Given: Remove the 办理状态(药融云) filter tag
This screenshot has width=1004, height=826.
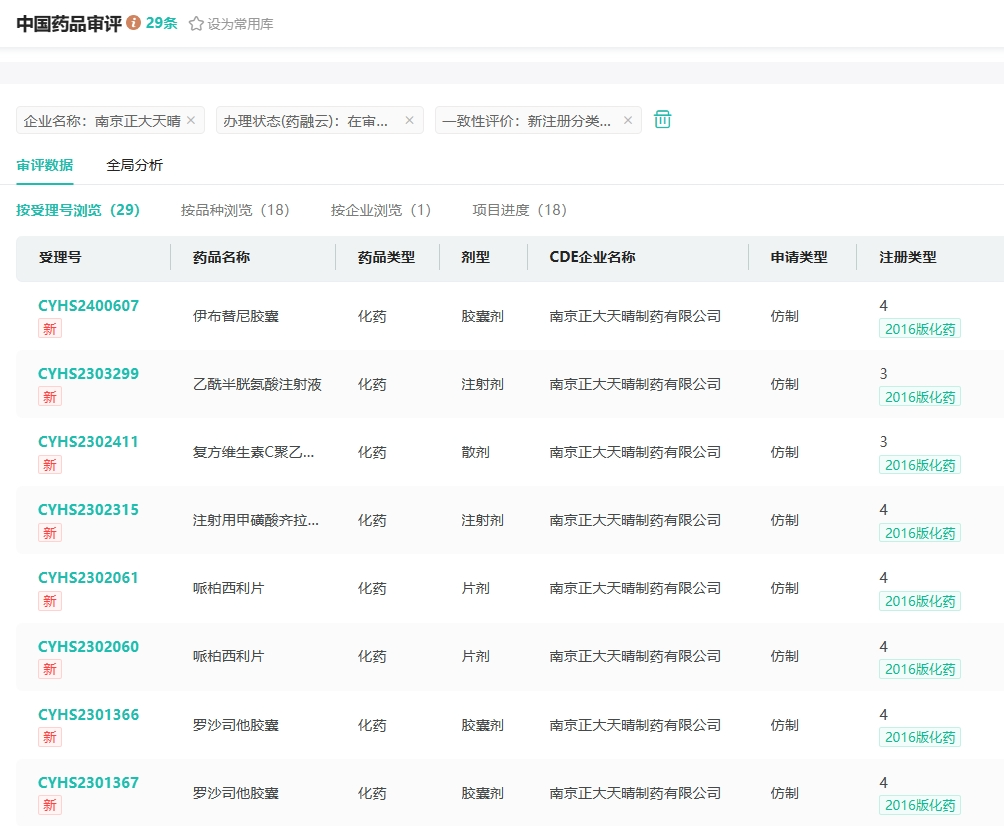Looking at the screenshot, I should pos(409,120).
